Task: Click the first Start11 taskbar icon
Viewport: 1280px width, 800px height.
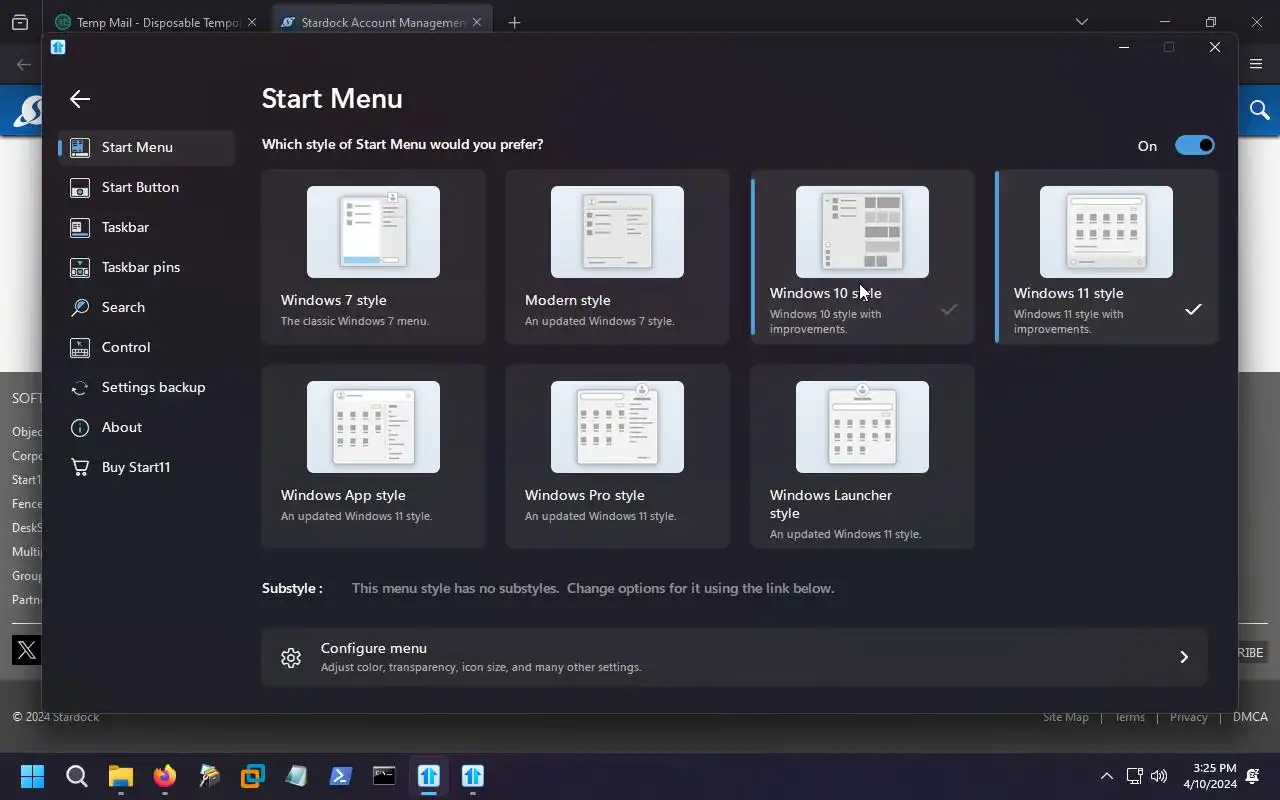Action: coord(429,776)
